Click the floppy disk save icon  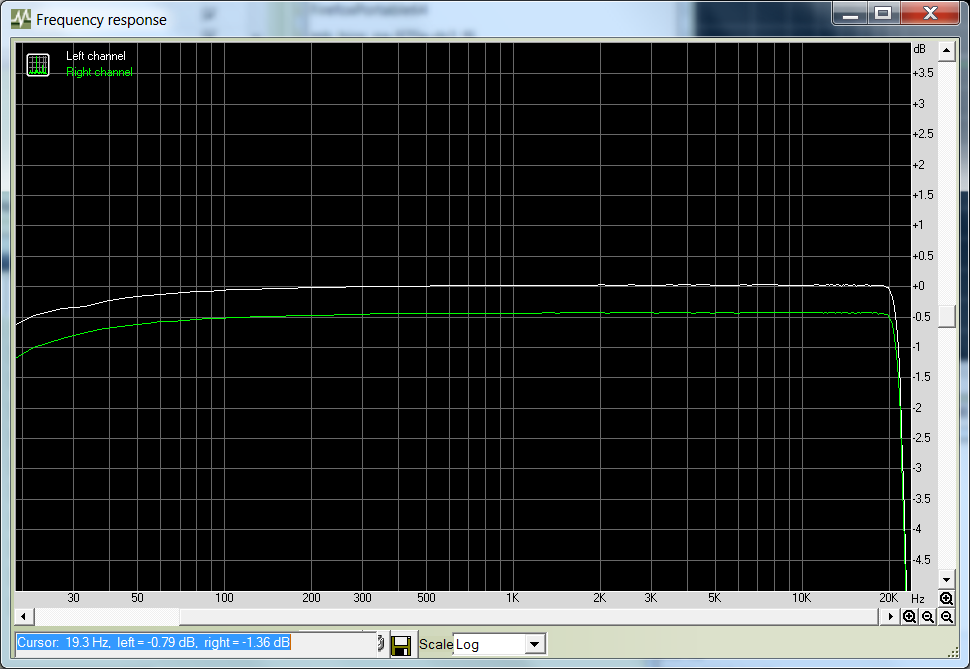tap(401, 644)
